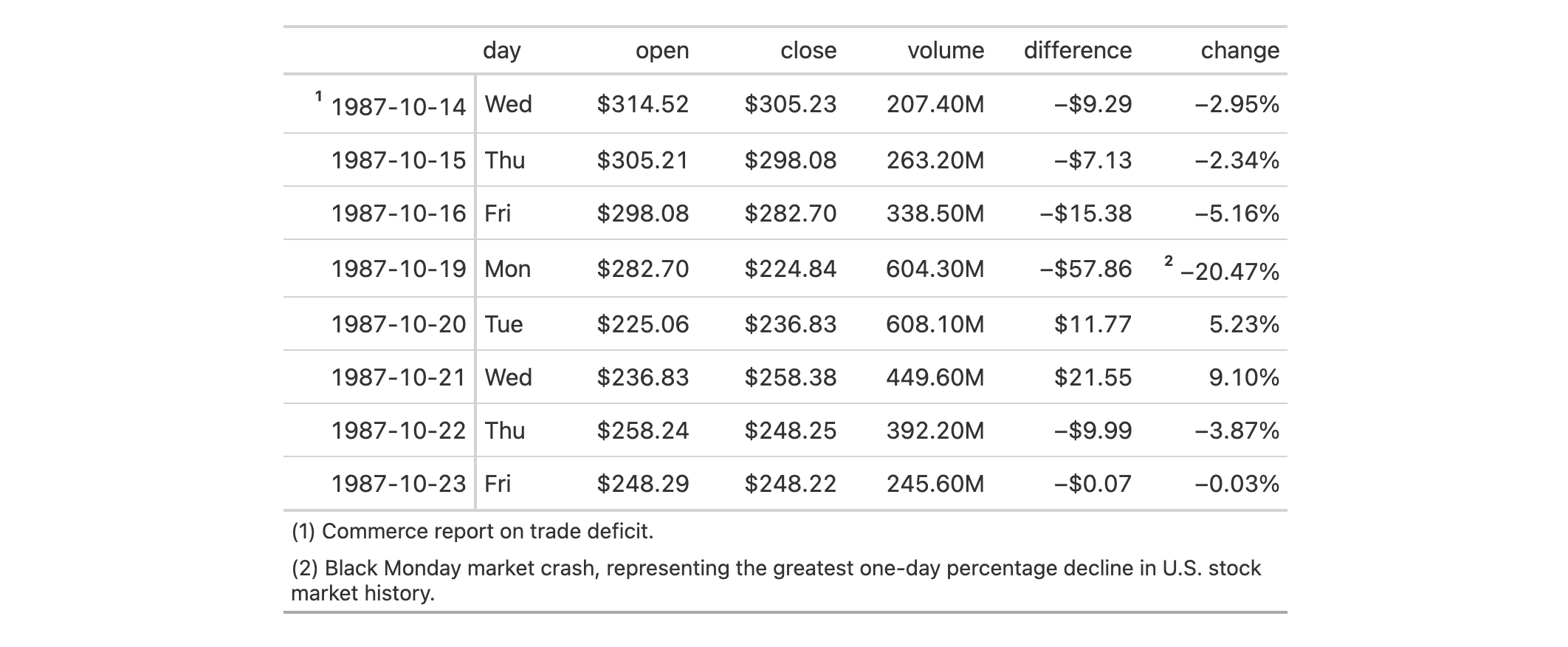
Task: Click the −20.47% change cell
Action: tap(1230, 272)
